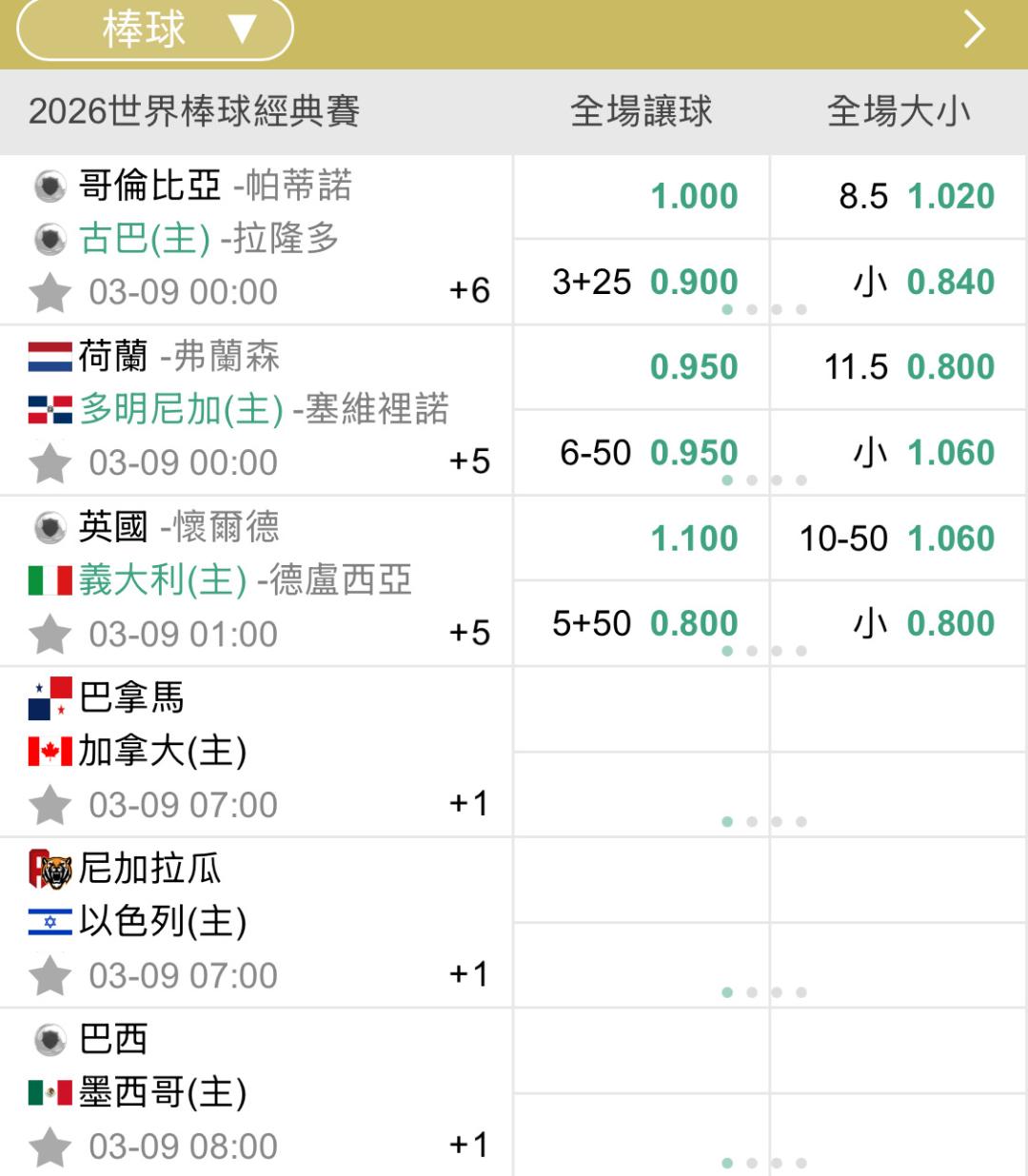Open the 棒球 sport dropdown
1028x1176 pixels.
tap(154, 29)
